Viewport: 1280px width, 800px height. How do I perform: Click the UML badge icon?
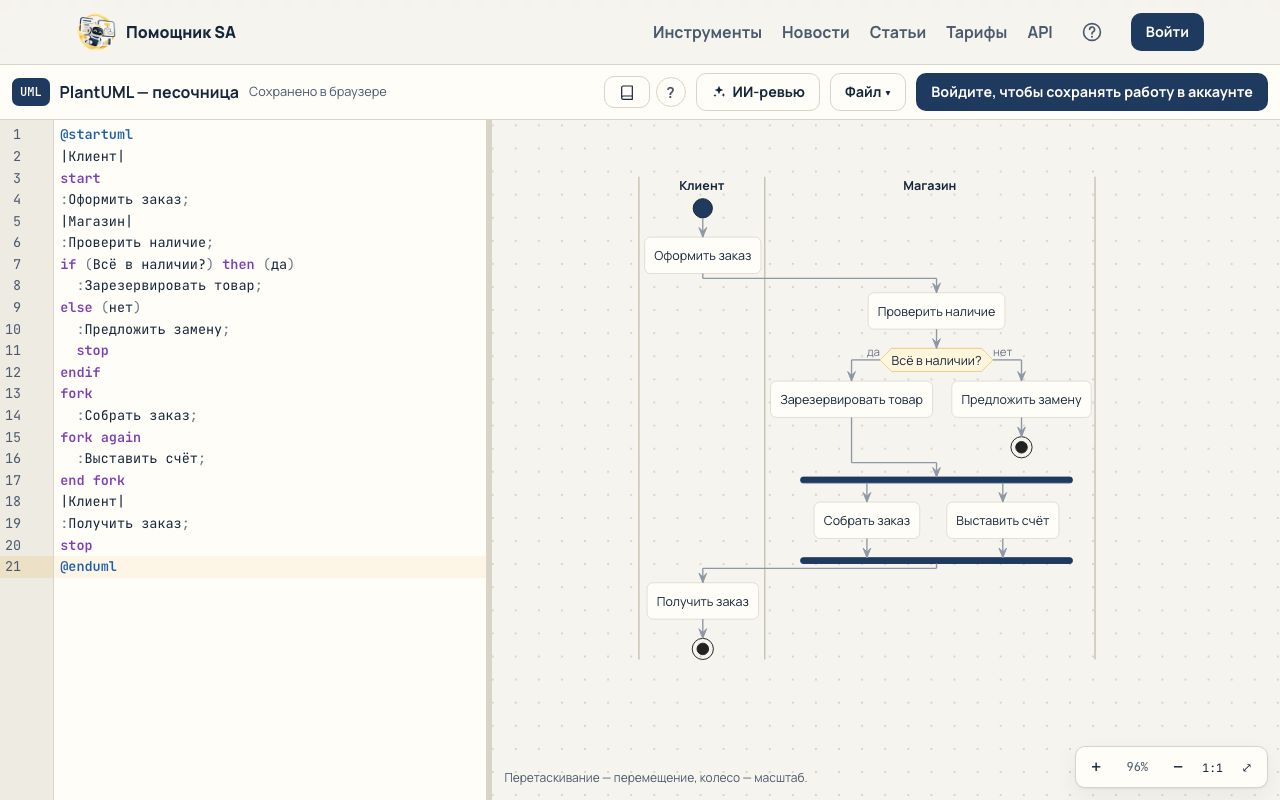pos(31,92)
